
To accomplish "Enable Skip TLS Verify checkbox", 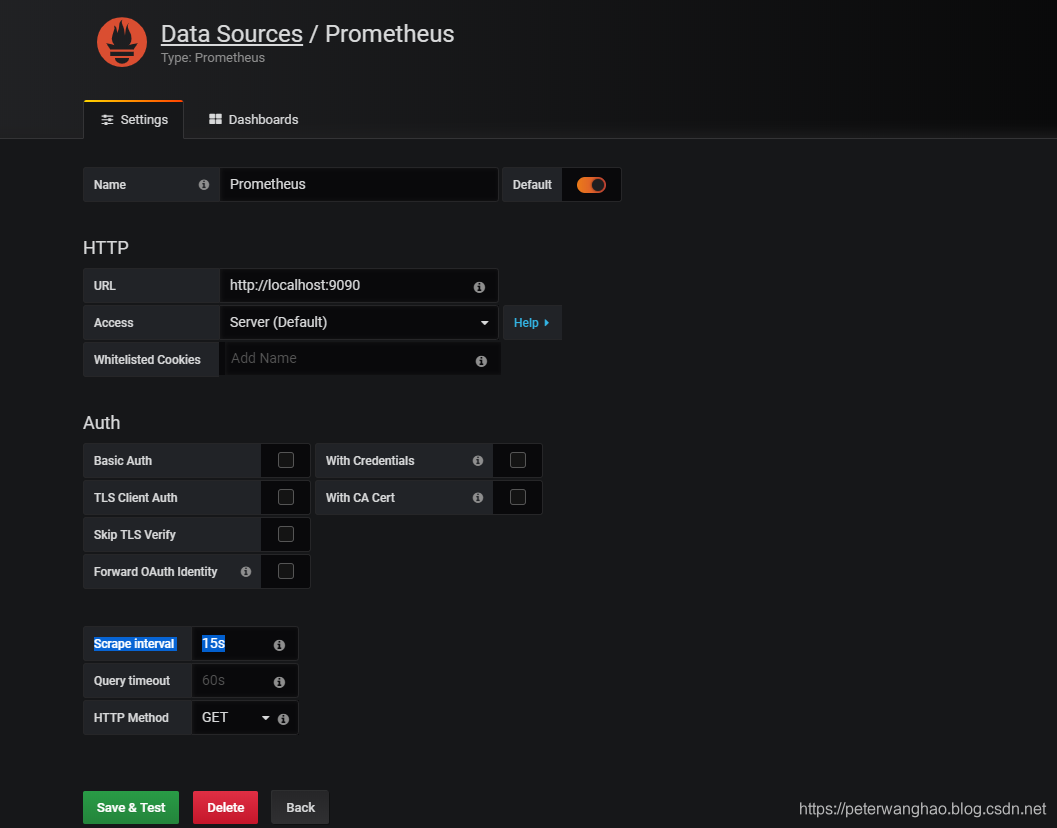I will [286, 534].
